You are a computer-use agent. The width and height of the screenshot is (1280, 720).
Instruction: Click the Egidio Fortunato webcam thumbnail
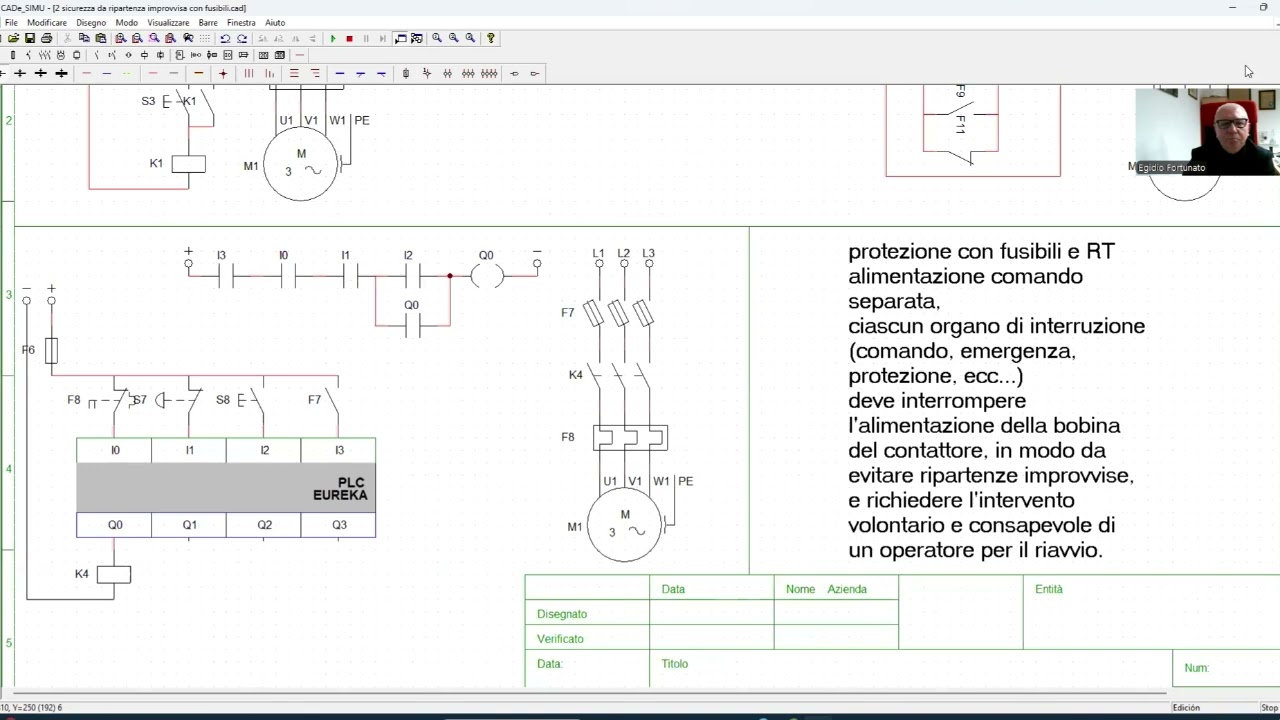[1207, 132]
